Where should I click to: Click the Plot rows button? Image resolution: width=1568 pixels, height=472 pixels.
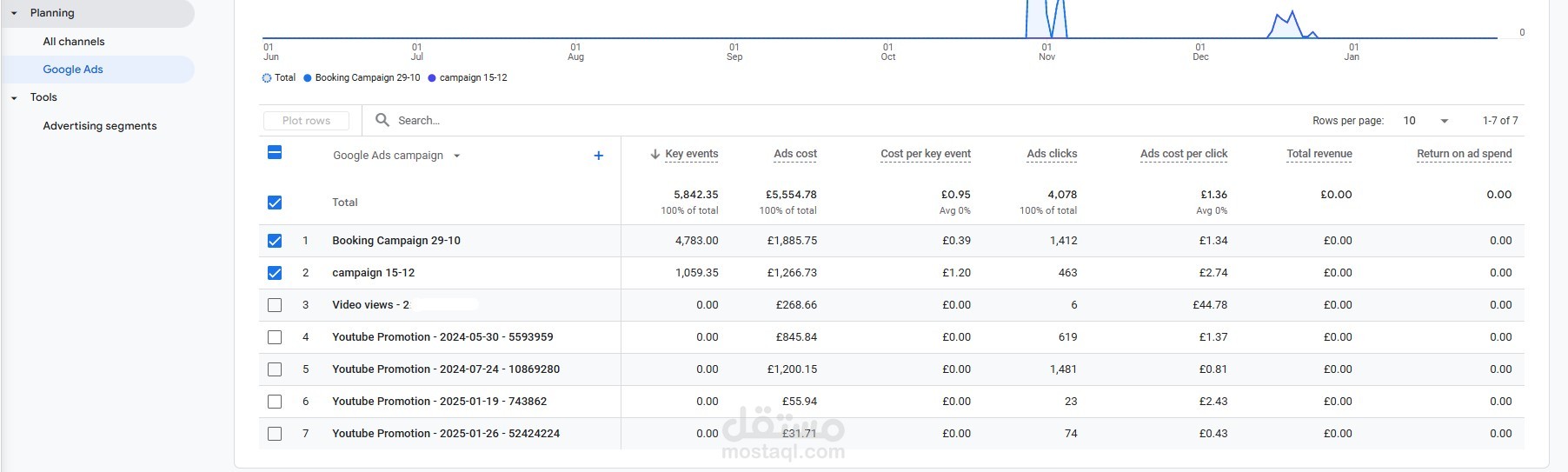[x=306, y=121]
